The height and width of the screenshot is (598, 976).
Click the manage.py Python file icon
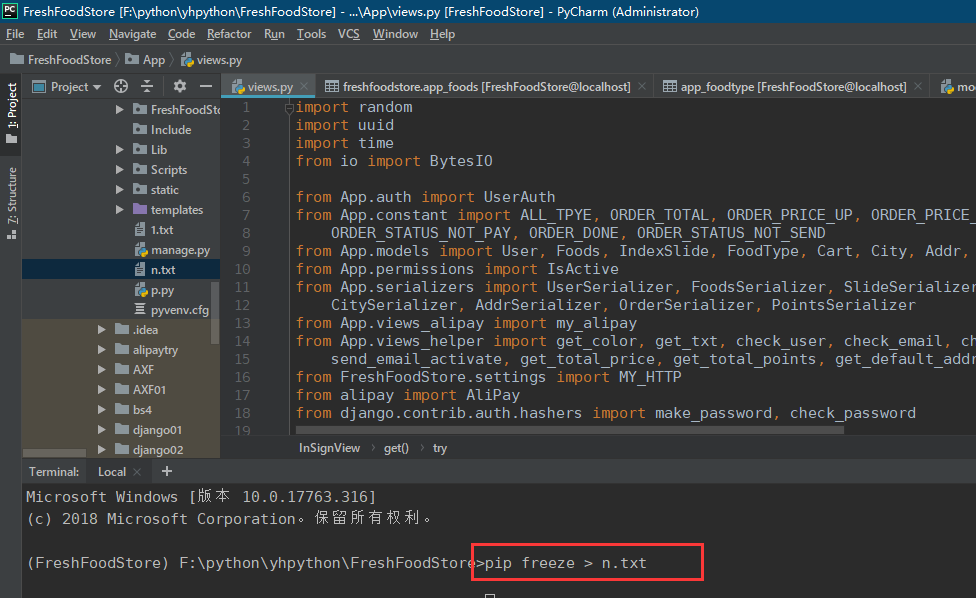point(141,250)
